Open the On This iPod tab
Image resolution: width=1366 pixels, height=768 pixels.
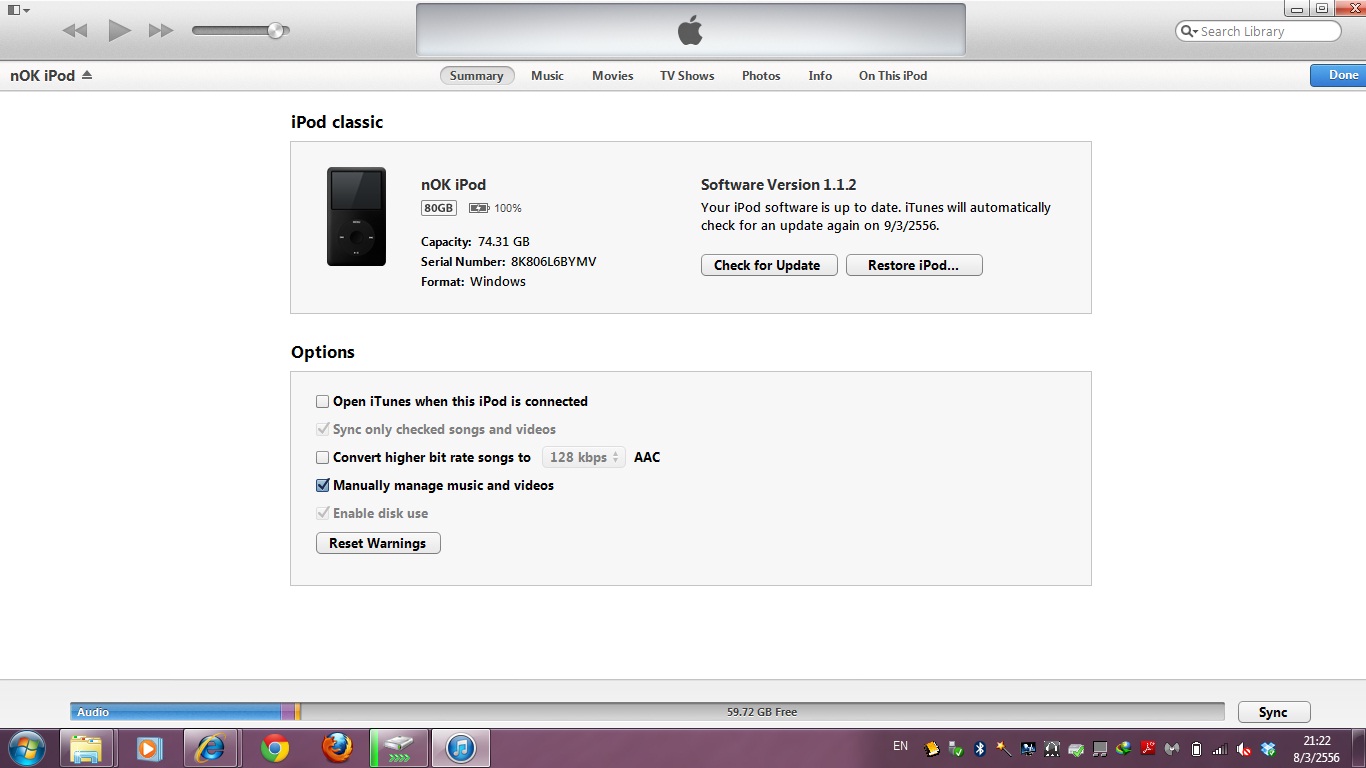pyautogui.click(x=893, y=76)
